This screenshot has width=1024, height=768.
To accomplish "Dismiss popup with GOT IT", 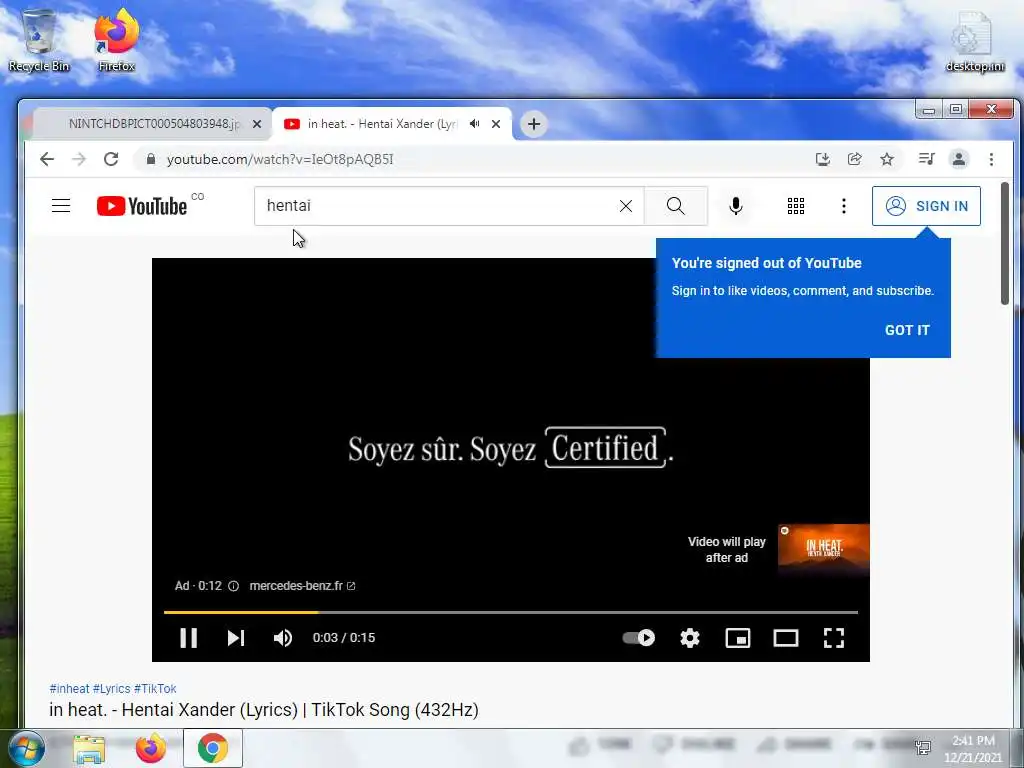I will [x=906, y=330].
